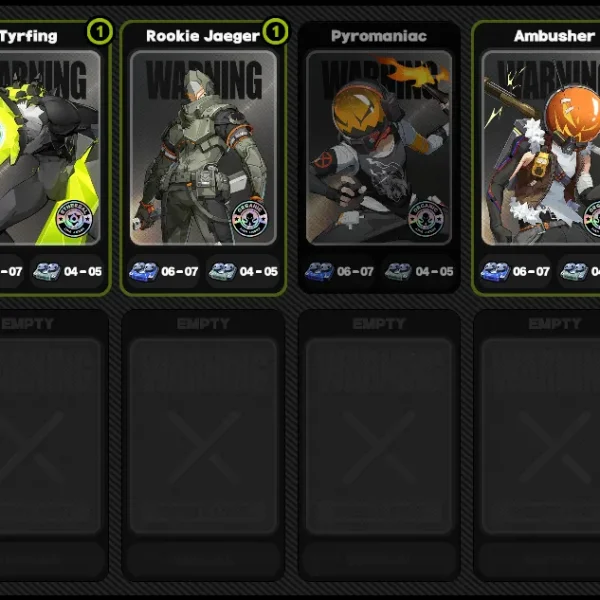600x600 pixels.
Task: Click the Ethereal emblem on Tyrfing card
Action: (x=74, y=219)
